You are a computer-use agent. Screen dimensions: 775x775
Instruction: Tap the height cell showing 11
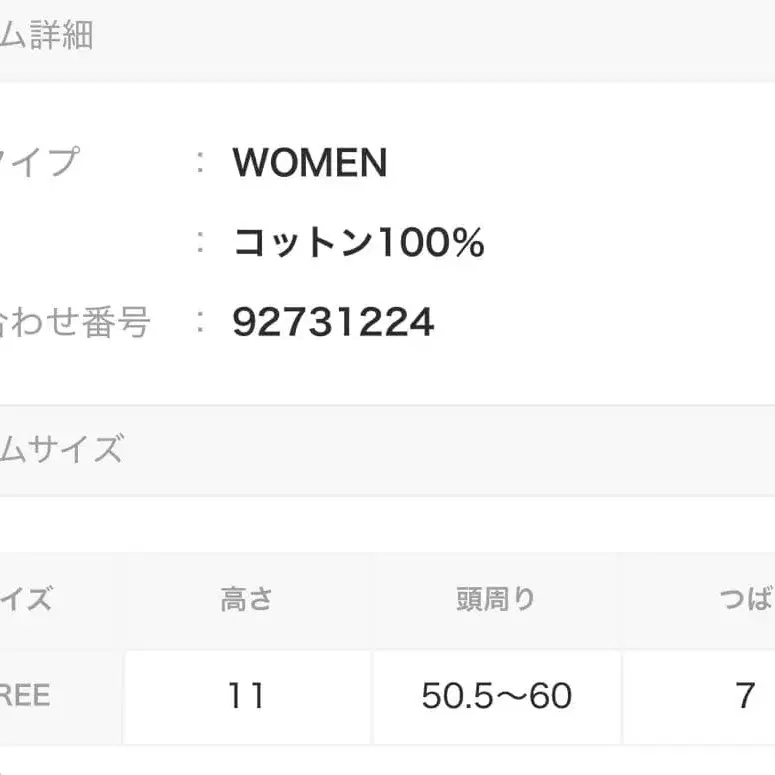[246, 696]
